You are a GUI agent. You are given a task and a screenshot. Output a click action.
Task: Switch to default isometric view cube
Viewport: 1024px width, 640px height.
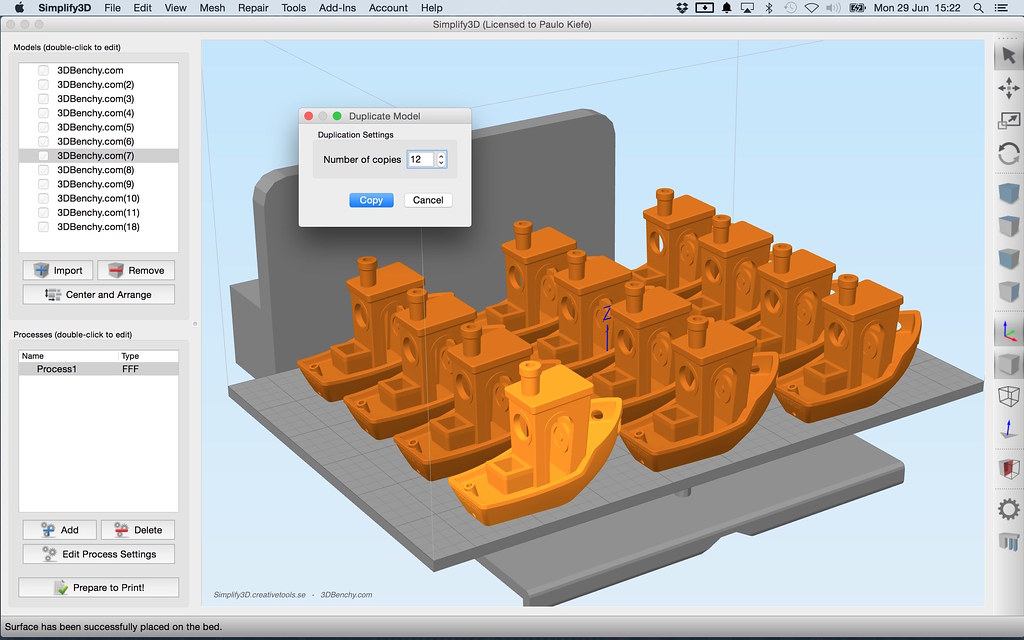[1008, 193]
